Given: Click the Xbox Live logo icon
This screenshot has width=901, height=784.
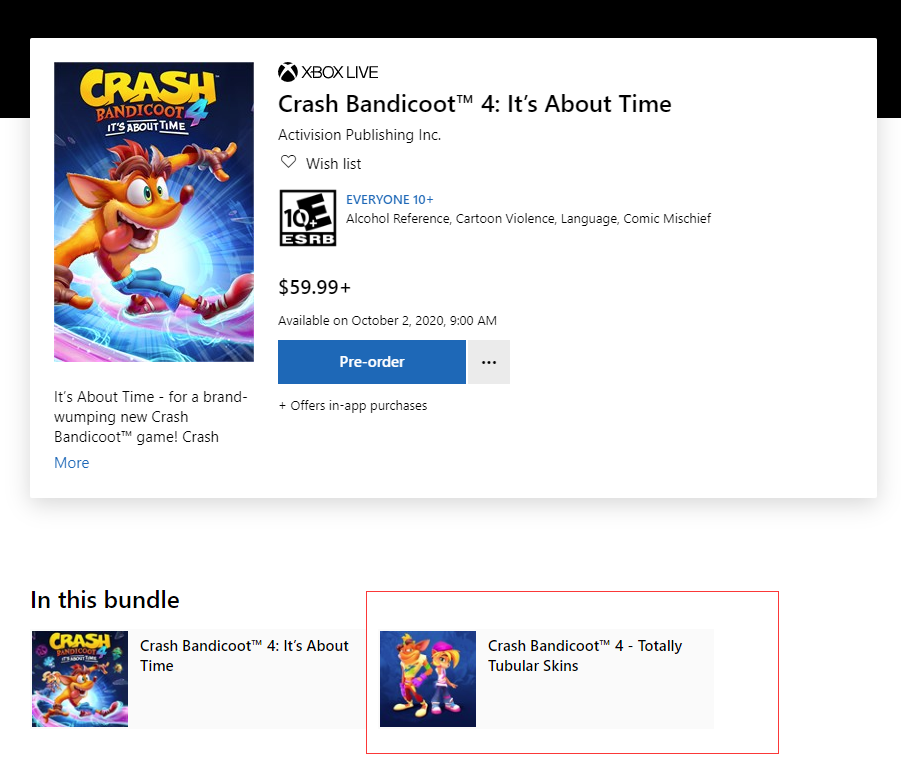Looking at the screenshot, I should point(288,72).
